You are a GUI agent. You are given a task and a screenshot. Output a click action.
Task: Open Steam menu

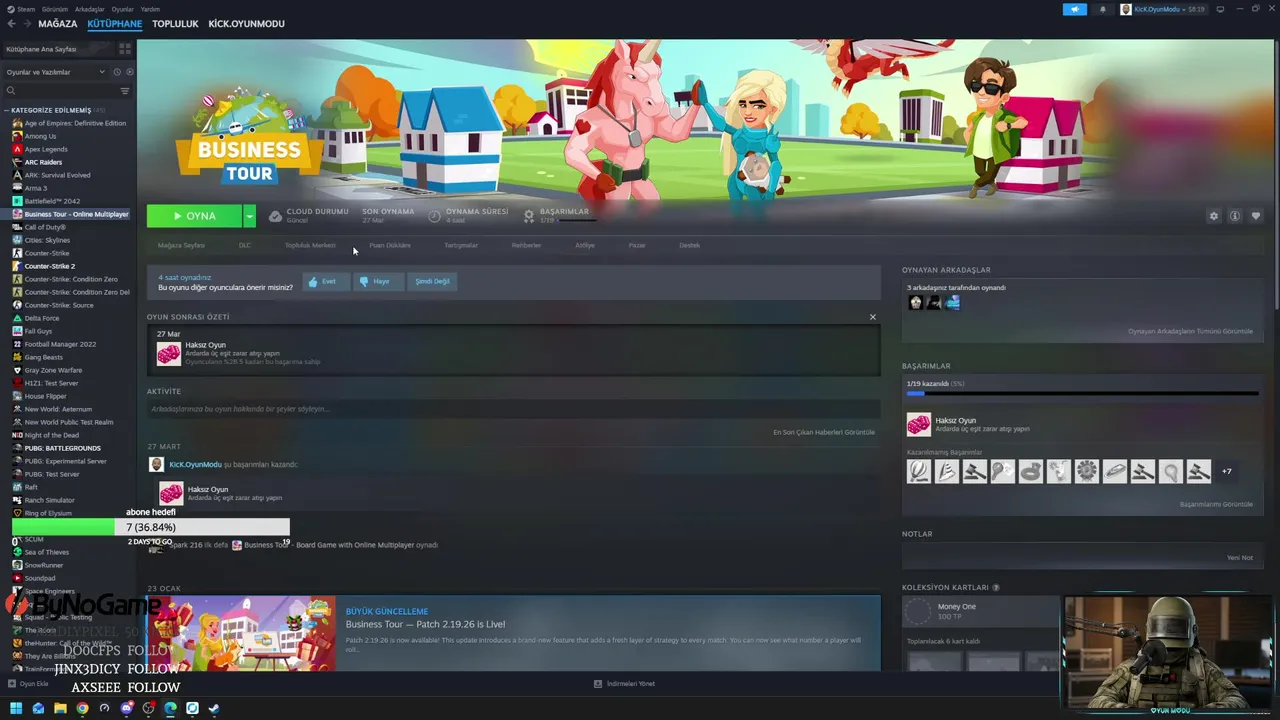[21, 9]
